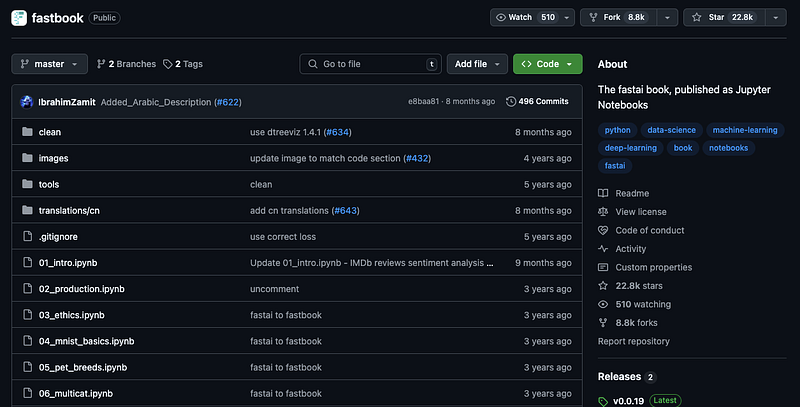Click the 03_ethics.ipynb file icon
Image resolution: width=800 pixels, height=407 pixels.
[x=28, y=315]
